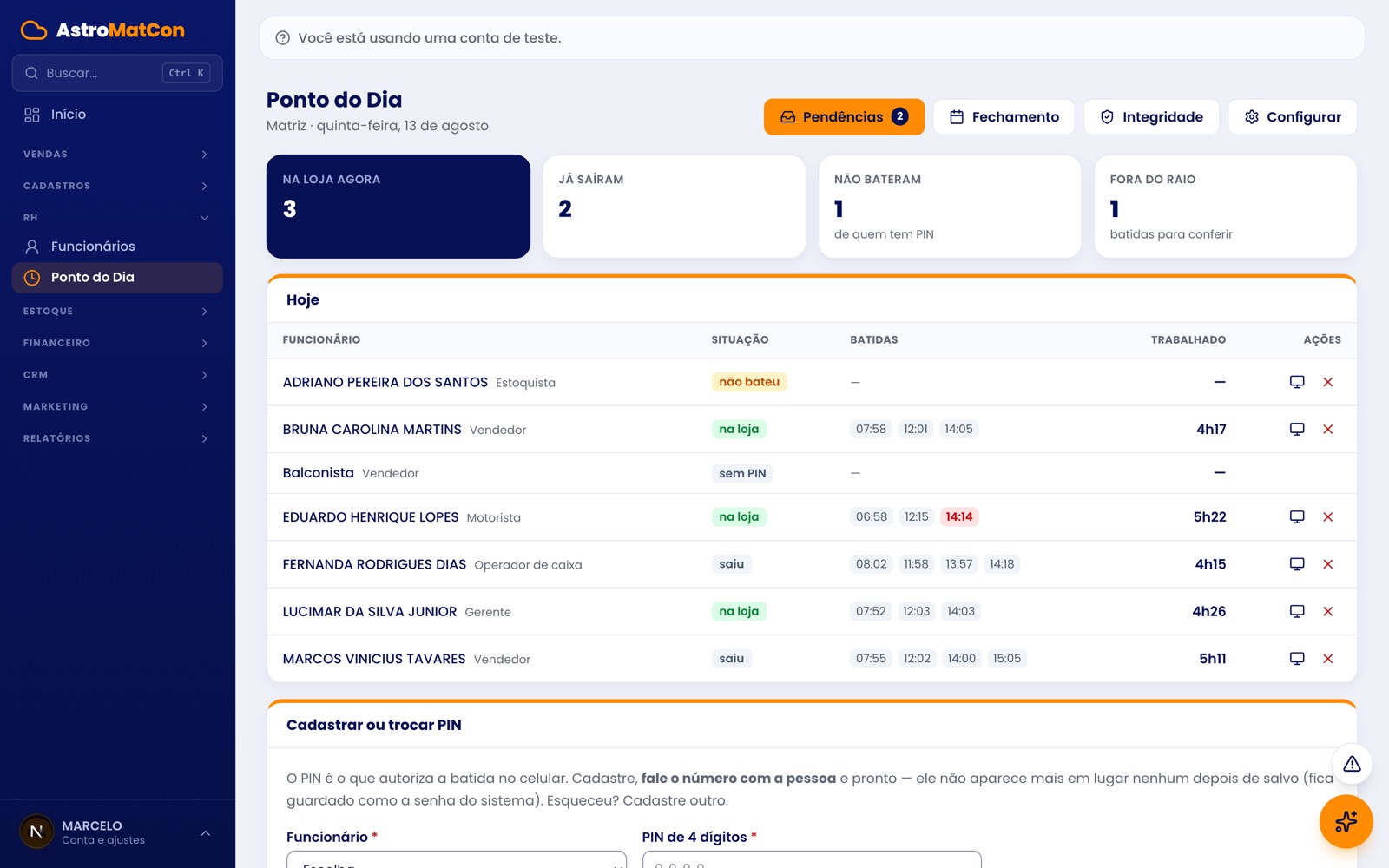Click the red X for Bruna Carolina
The height and width of the screenshot is (868, 1389).
click(1327, 429)
